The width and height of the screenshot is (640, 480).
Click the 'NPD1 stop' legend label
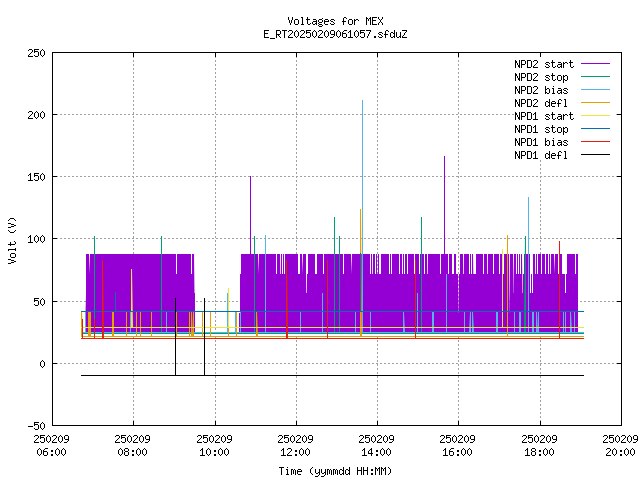(541, 129)
